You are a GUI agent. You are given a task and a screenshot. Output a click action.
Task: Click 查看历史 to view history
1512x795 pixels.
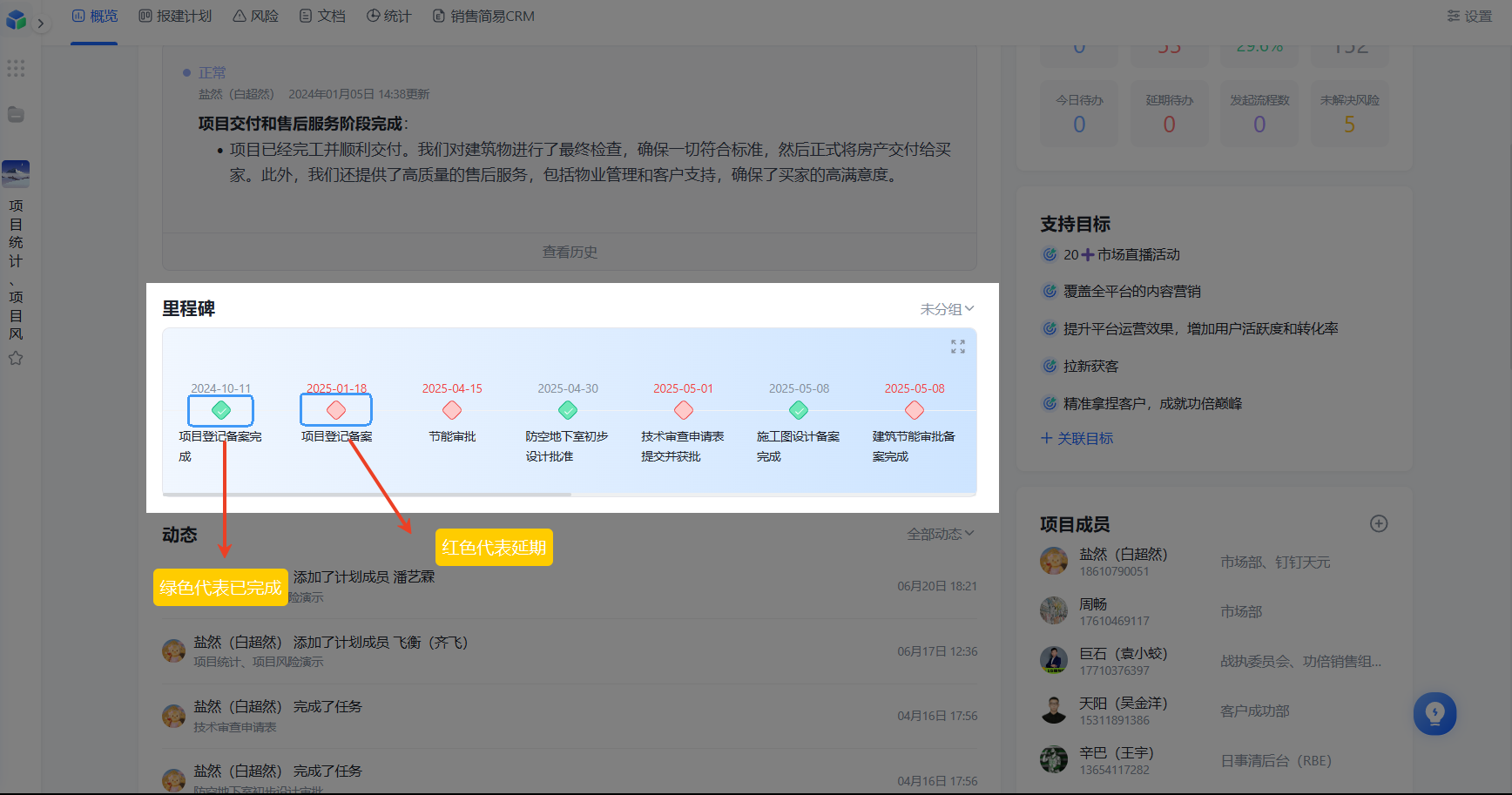click(570, 252)
